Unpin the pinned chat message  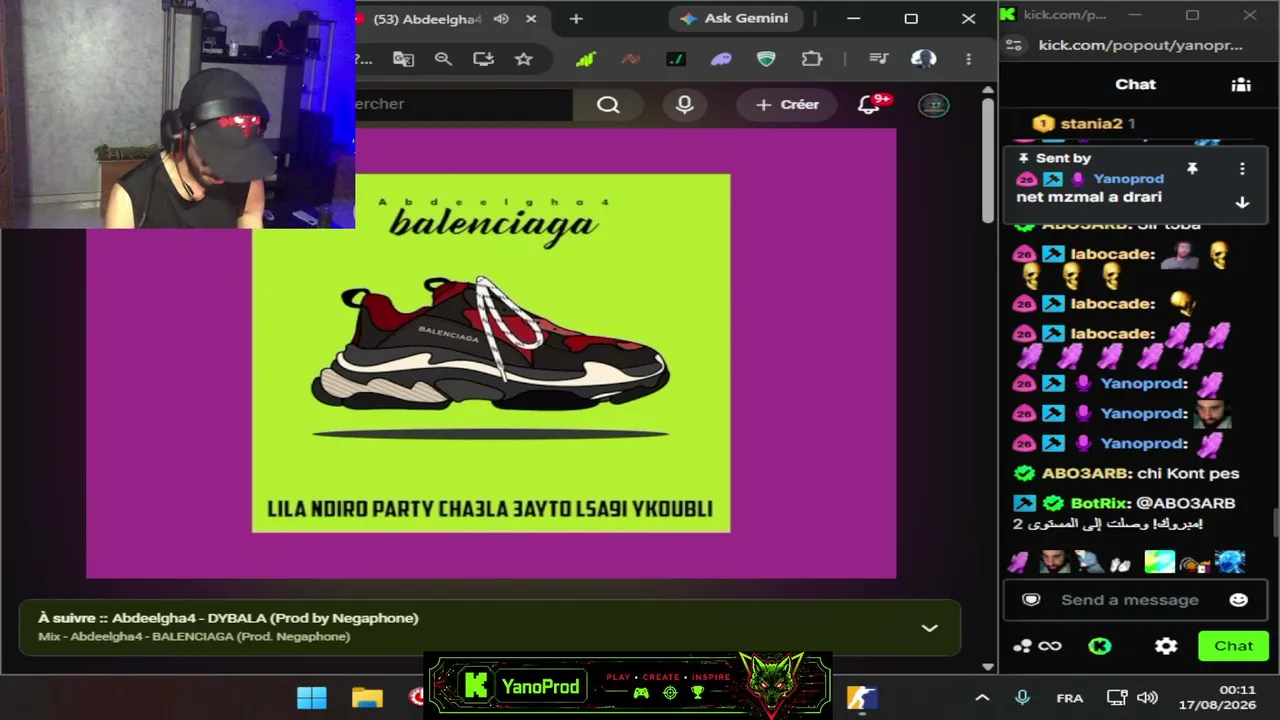[x=1192, y=169]
